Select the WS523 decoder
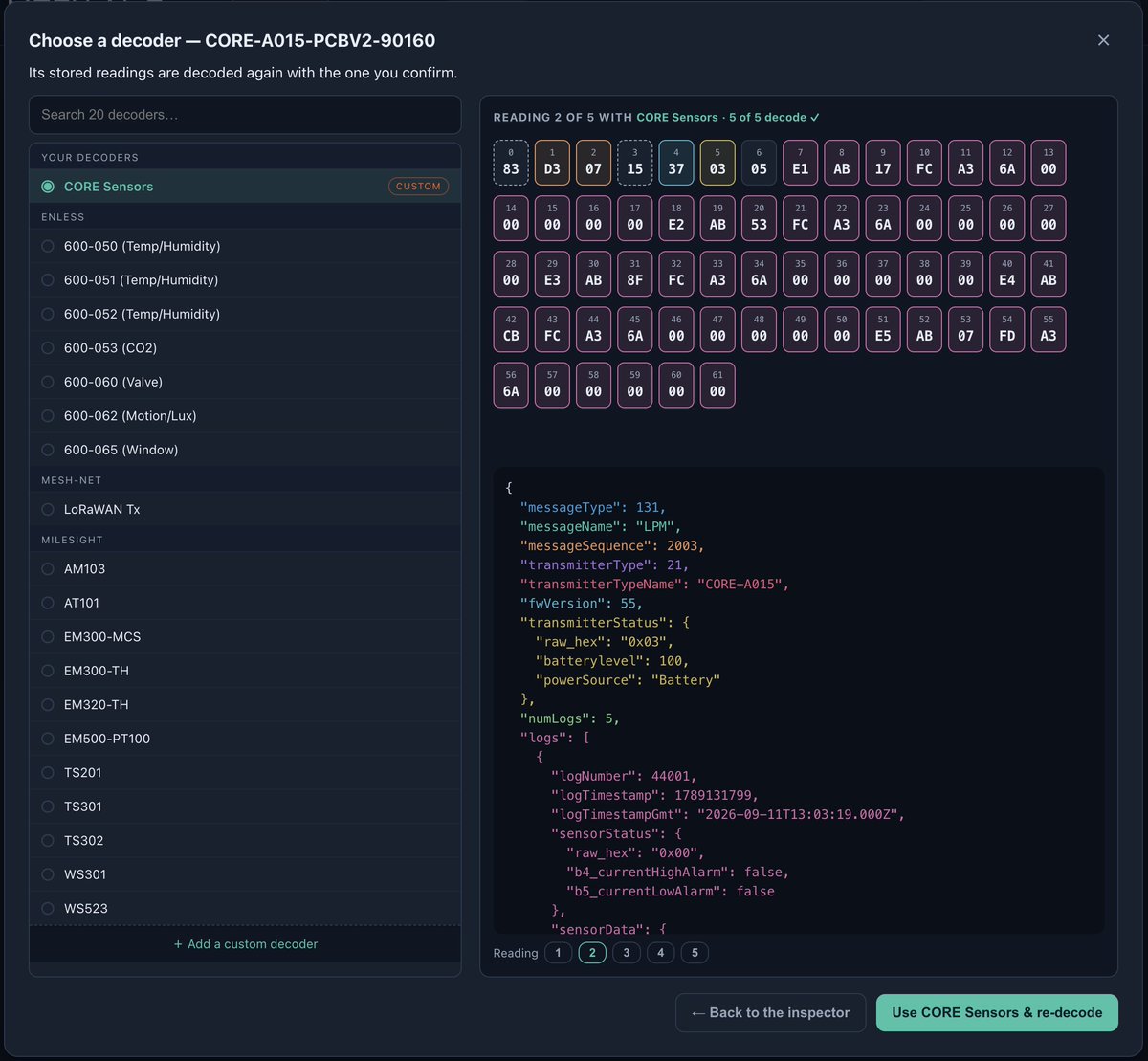Screen dimensions: 1148x1061 pos(245,909)
